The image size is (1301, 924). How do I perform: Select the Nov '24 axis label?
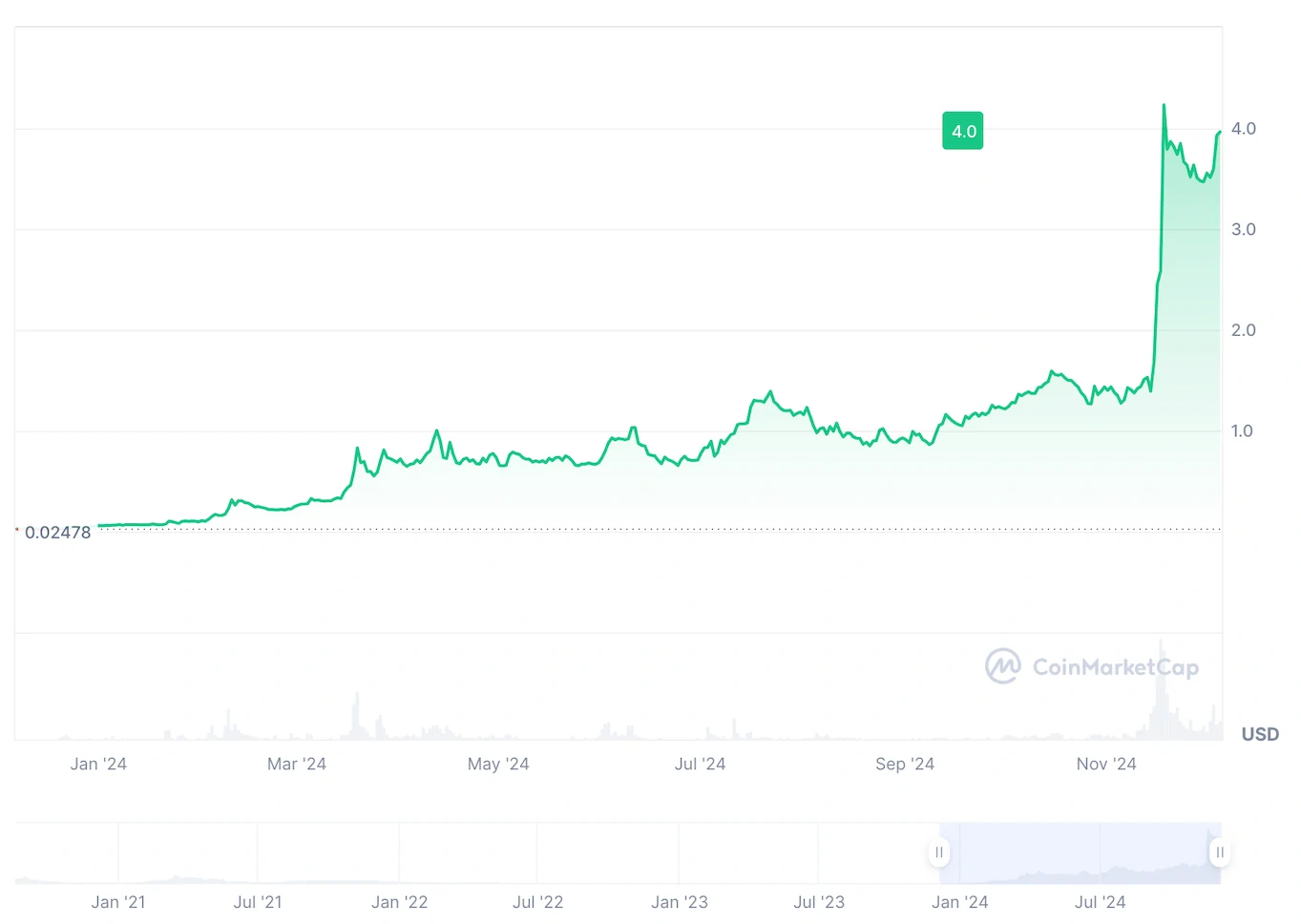coord(1106,764)
